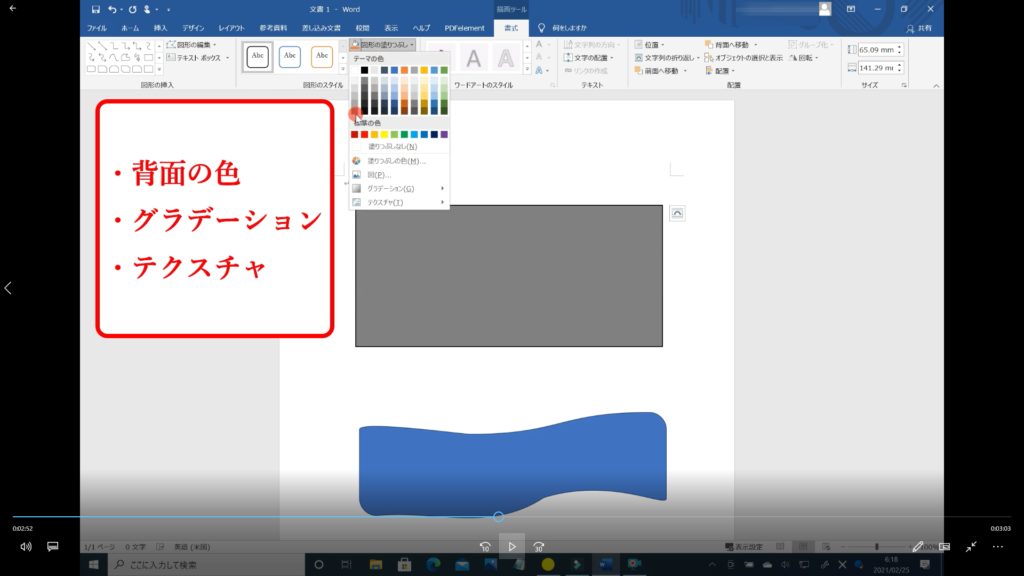Pick the purple standard color swatch
The height and width of the screenshot is (576, 1024).
click(444, 134)
